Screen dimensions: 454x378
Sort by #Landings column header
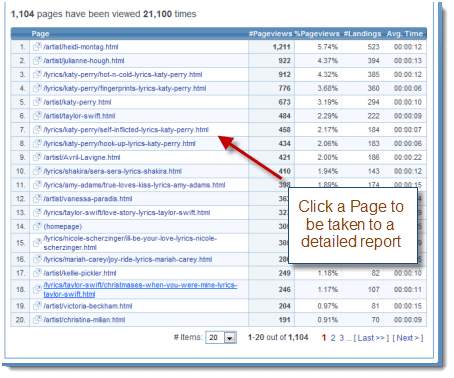(x=362, y=34)
